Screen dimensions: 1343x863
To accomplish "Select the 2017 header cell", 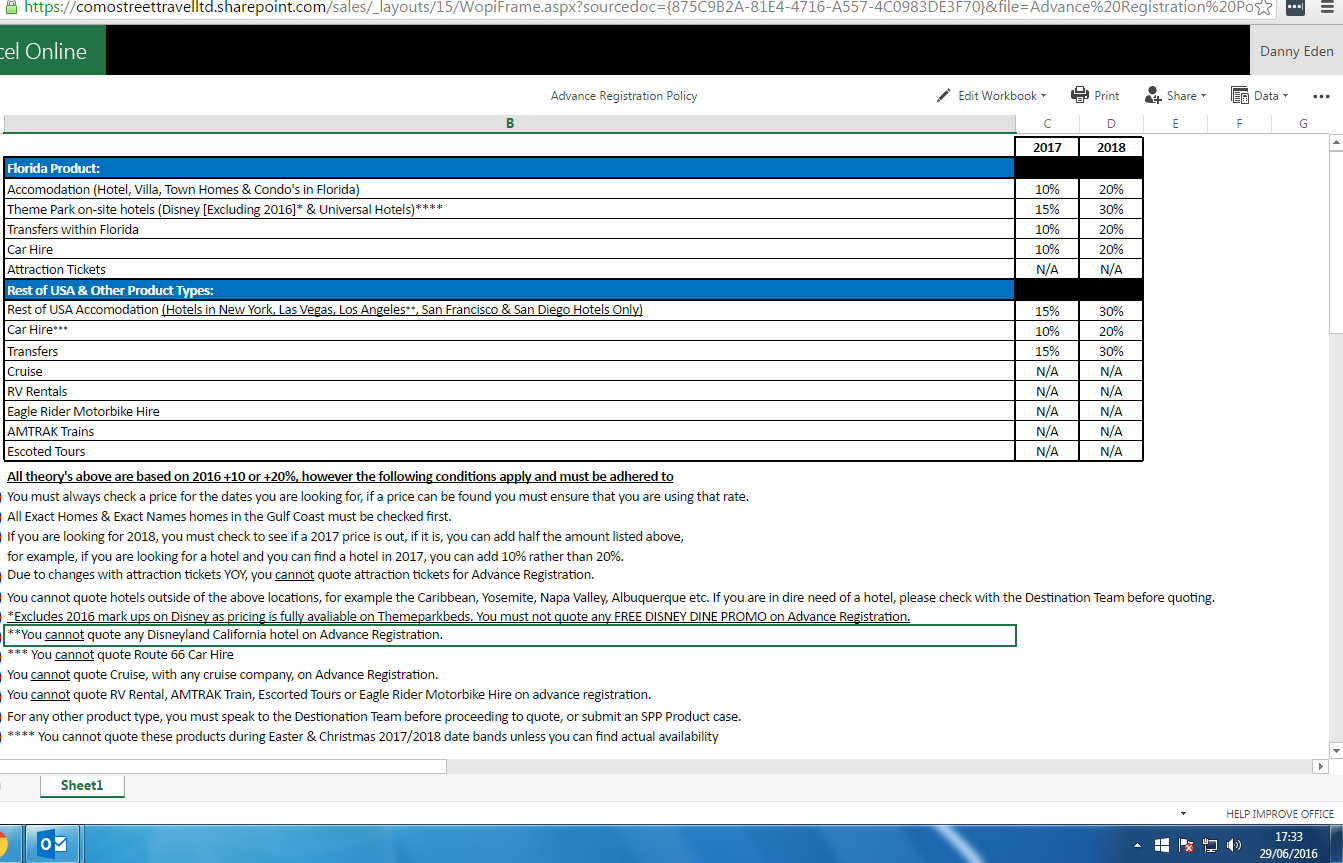I will pos(1047,147).
